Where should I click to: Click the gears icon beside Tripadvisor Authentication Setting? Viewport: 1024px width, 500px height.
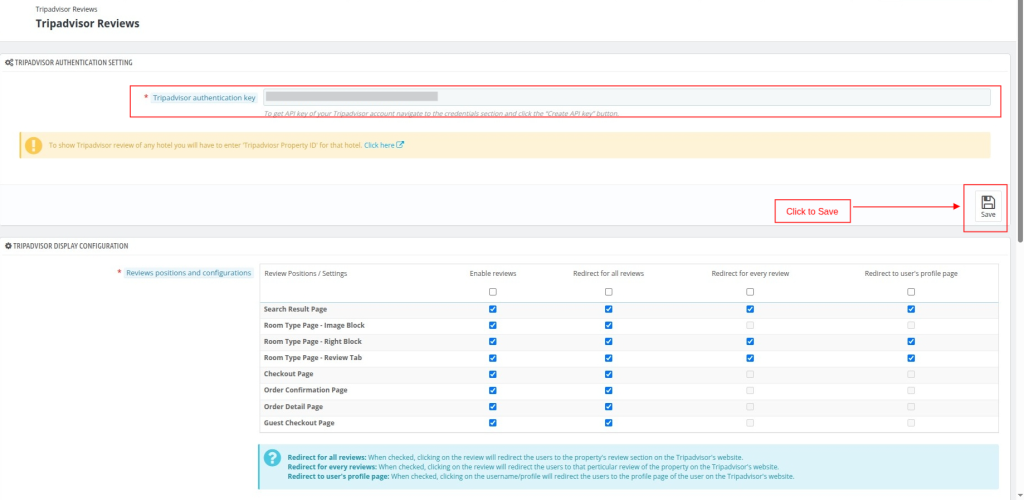(8, 63)
